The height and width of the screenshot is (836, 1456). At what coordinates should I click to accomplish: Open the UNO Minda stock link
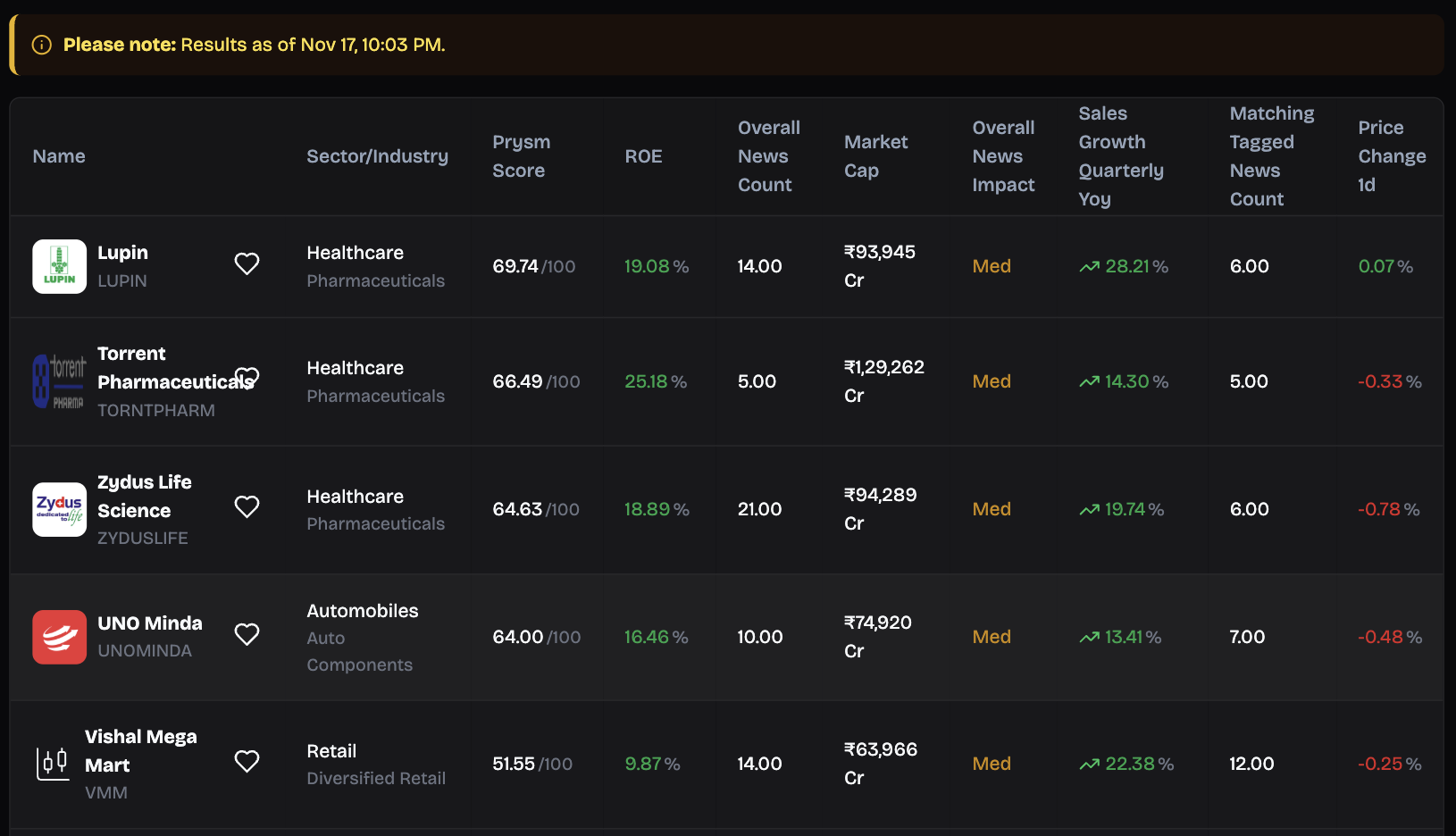pos(149,623)
